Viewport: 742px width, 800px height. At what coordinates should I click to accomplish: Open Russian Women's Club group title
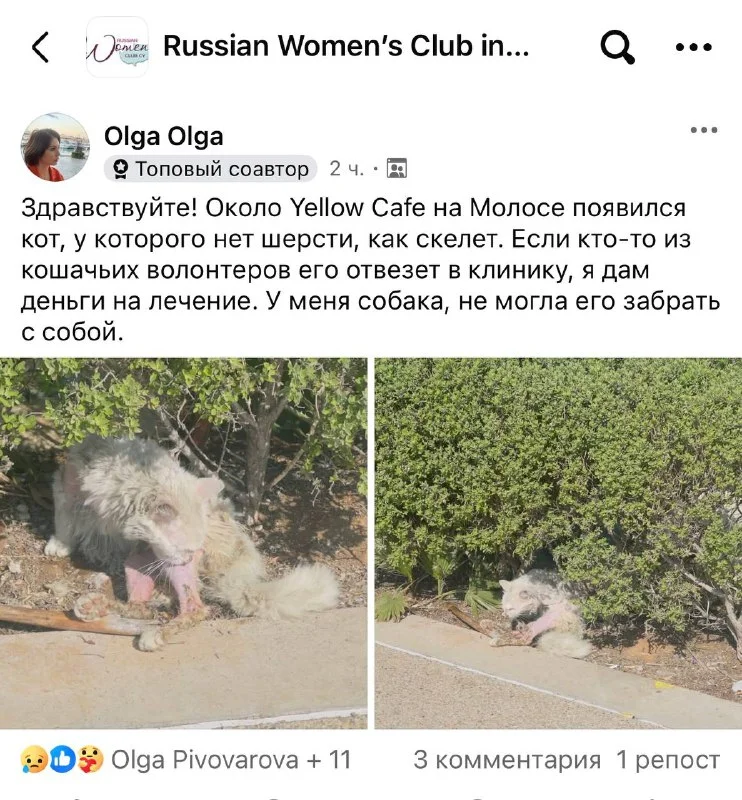coord(346,46)
